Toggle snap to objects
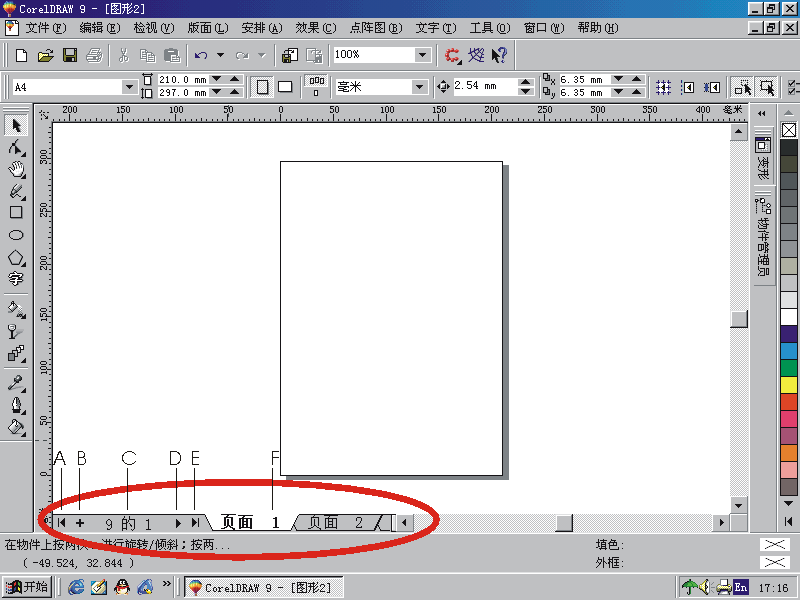This screenshot has height=600, width=800. point(712,87)
